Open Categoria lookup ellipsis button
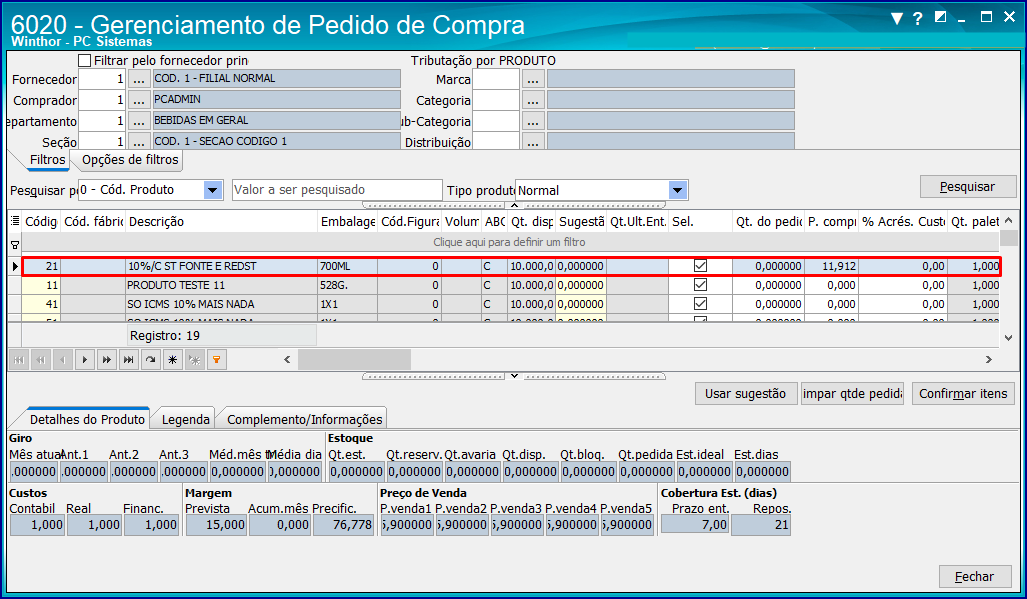The height and width of the screenshot is (599, 1027). coord(532,100)
